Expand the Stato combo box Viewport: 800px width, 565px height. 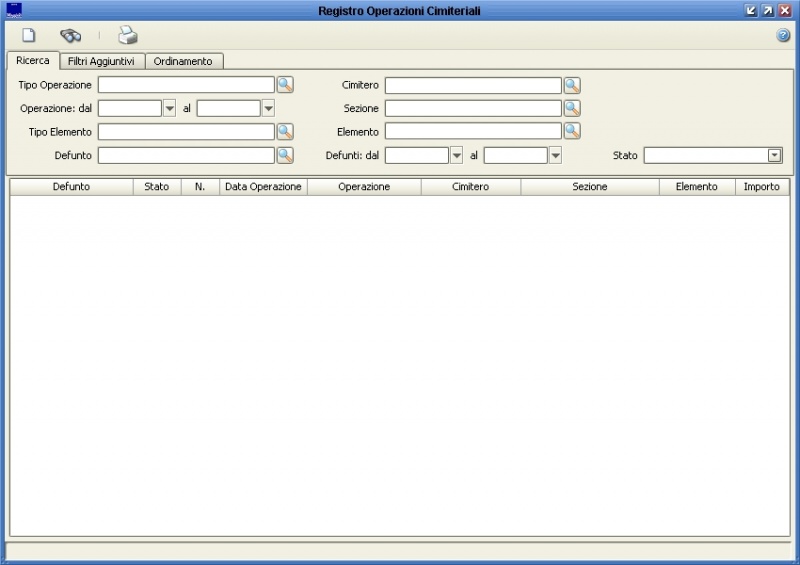[x=774, y=155]
